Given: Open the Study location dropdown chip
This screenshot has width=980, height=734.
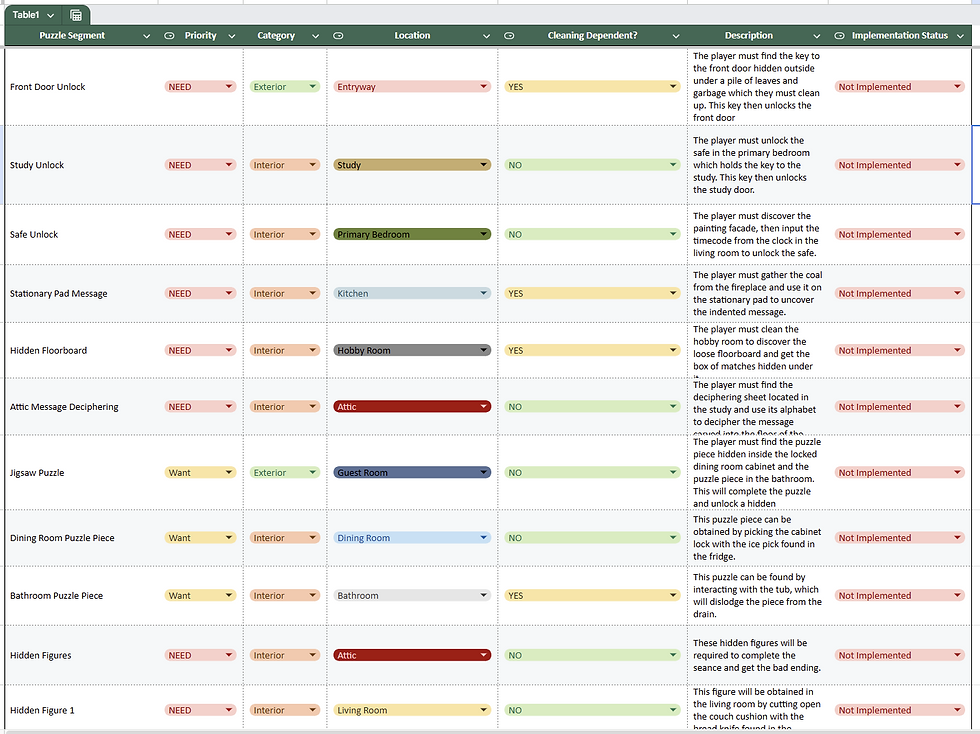Looking at the screenshot, I should tap(412, 165).
